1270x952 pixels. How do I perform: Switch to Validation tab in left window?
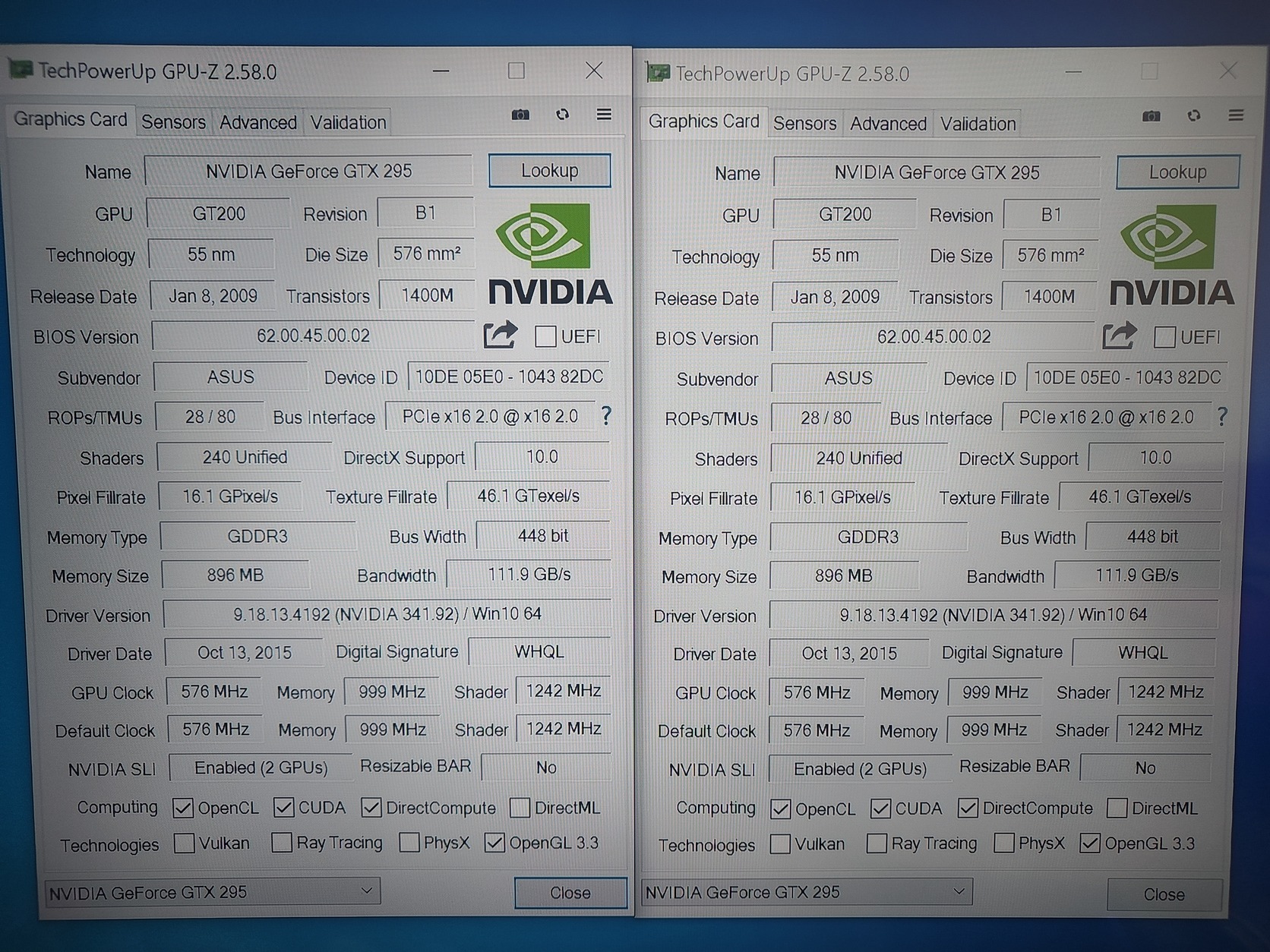pos(349,122)
